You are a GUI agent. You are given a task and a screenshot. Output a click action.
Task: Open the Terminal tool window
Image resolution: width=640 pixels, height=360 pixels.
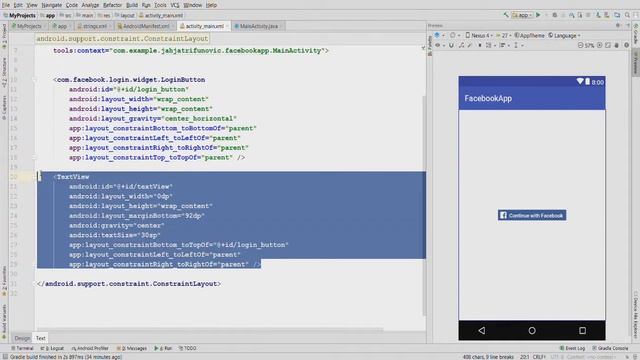pyautogui.click(x=22, y=348)
